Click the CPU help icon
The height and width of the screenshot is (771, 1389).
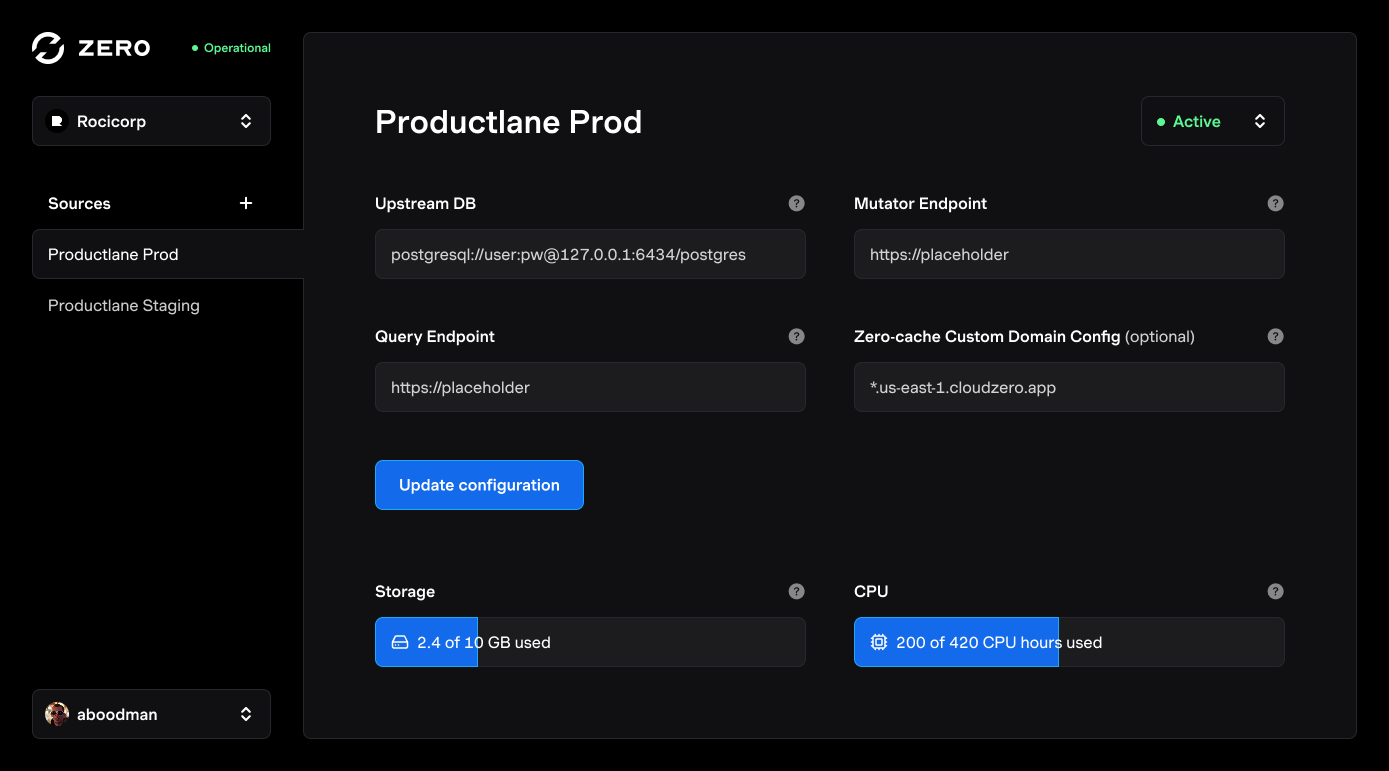(x=1275, y=591)
